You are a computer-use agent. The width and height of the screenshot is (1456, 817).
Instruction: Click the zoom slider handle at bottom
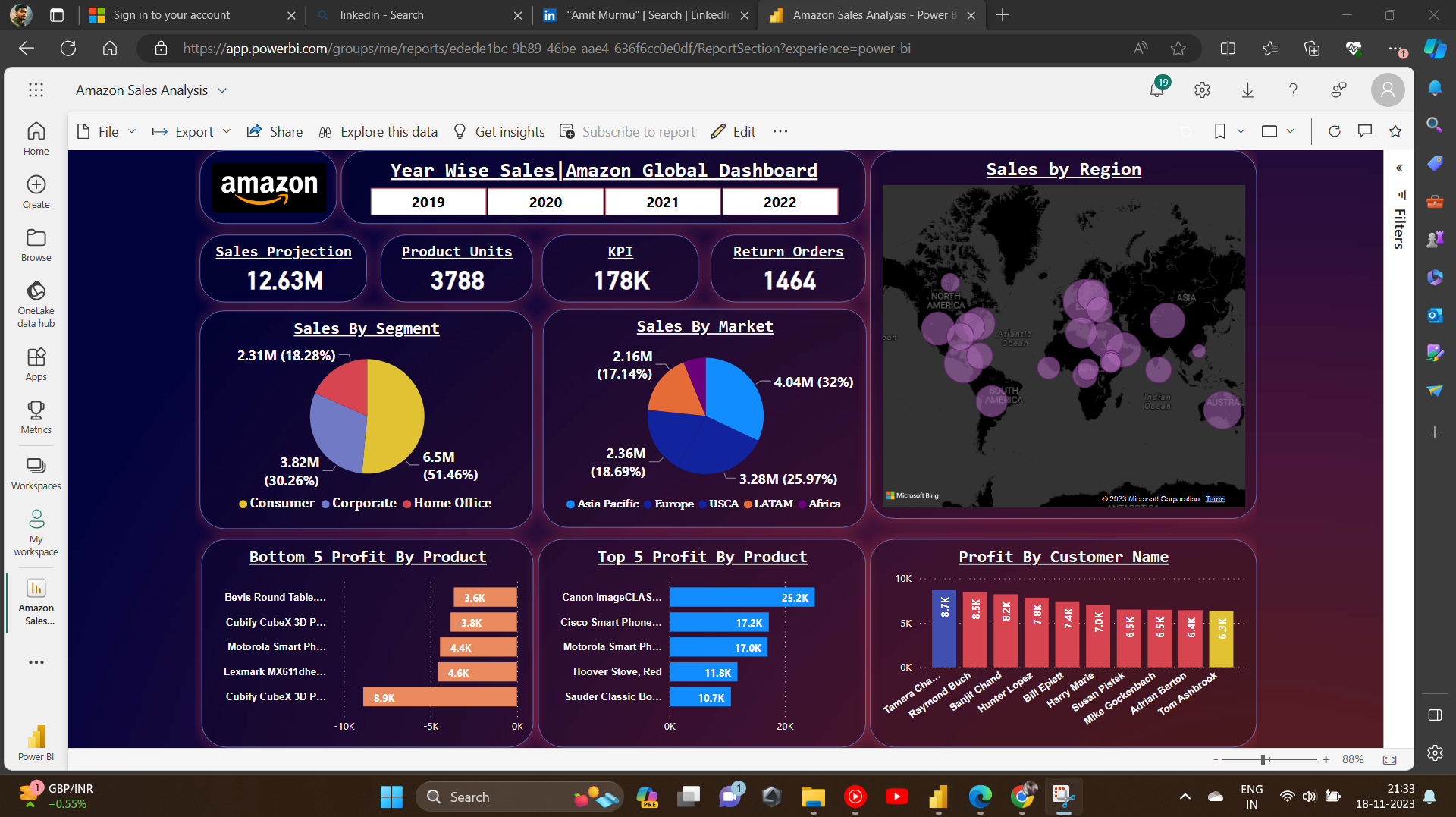1263,759
